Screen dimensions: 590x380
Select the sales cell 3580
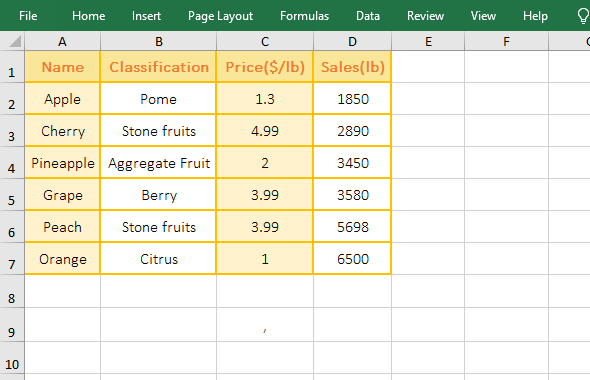point(353,195)
